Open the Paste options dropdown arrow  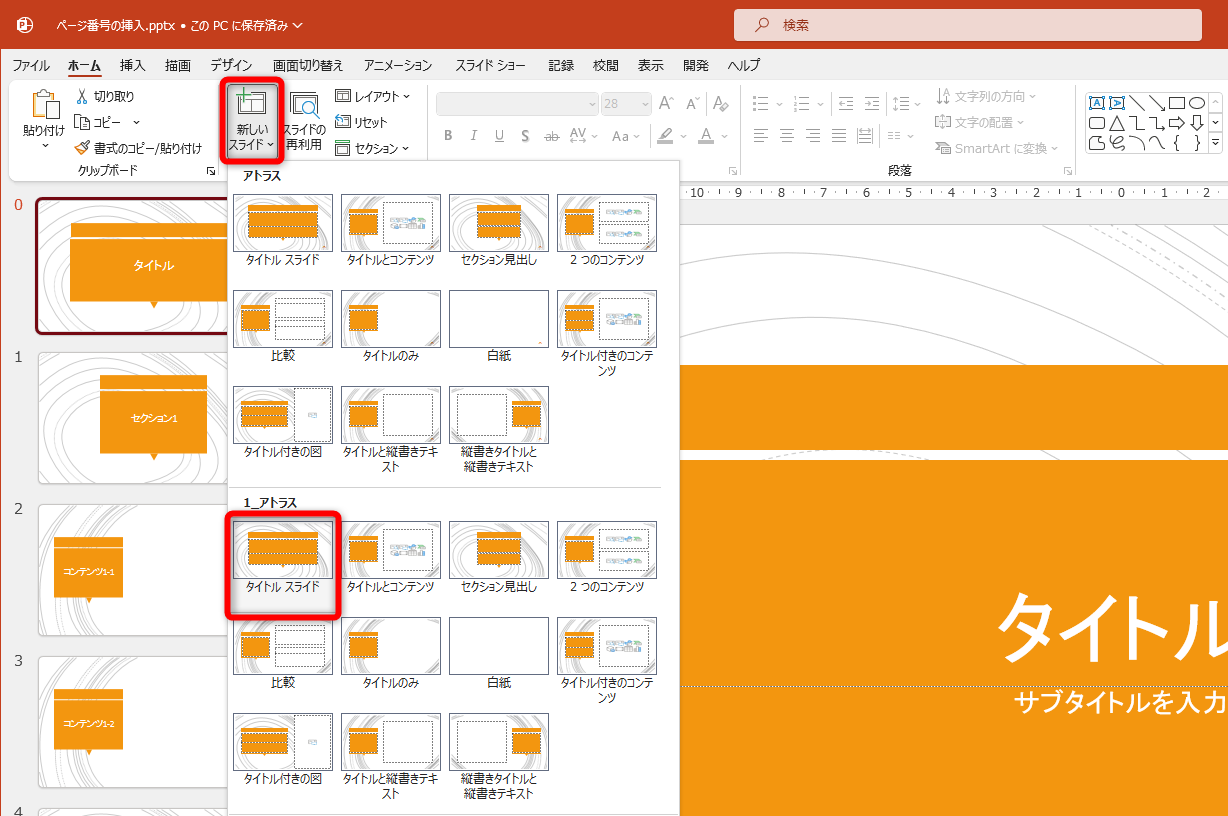[46, 146]
